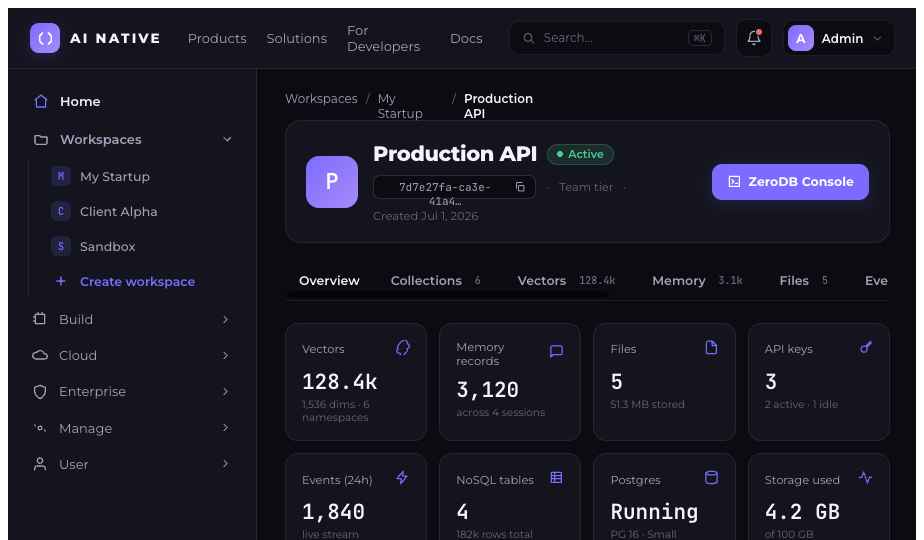Click the Vectors card icon

click(403, 348)
